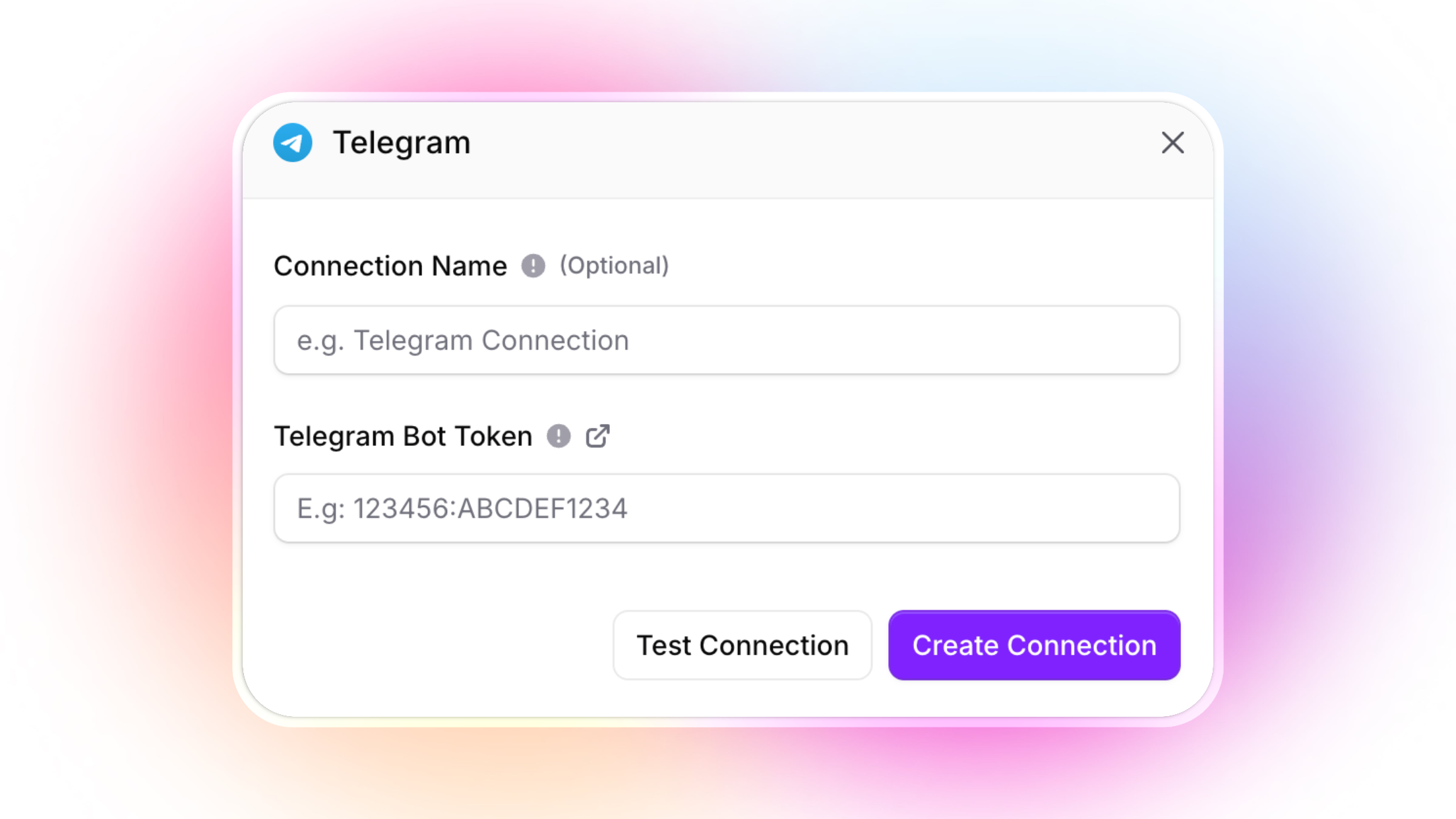Click the Telegram title text in header
The height and width of the screenshot is (819, 1456).
pyautogui.click(x=401, y=142)
